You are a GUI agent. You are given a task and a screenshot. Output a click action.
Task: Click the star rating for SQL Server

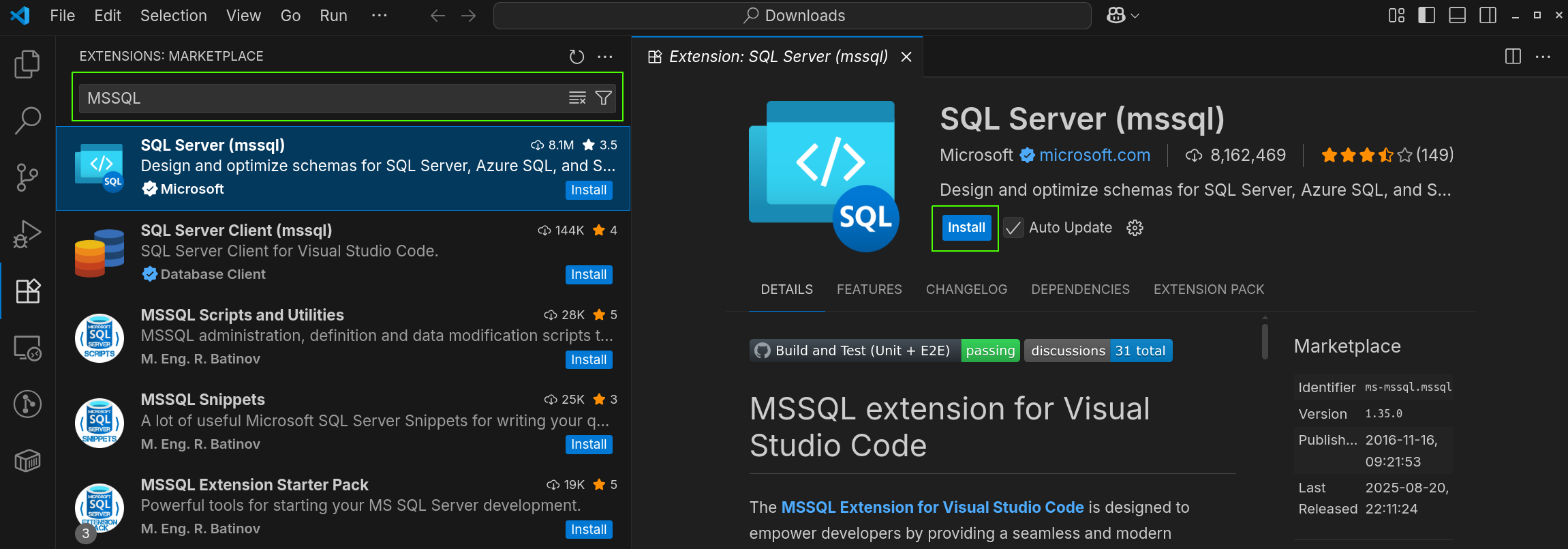1366,155
